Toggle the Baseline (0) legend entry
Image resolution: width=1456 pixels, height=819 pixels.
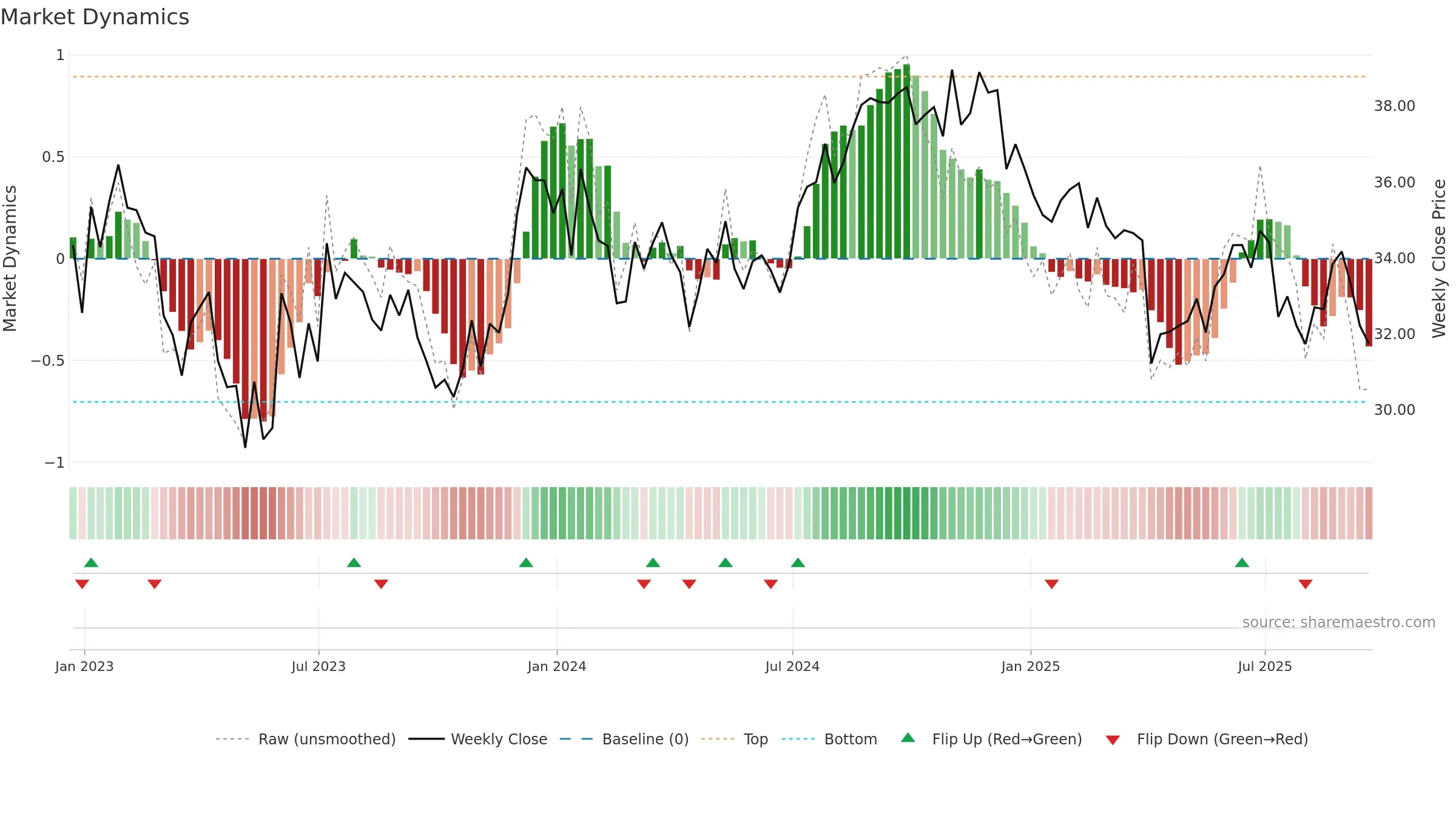[624, 739]
